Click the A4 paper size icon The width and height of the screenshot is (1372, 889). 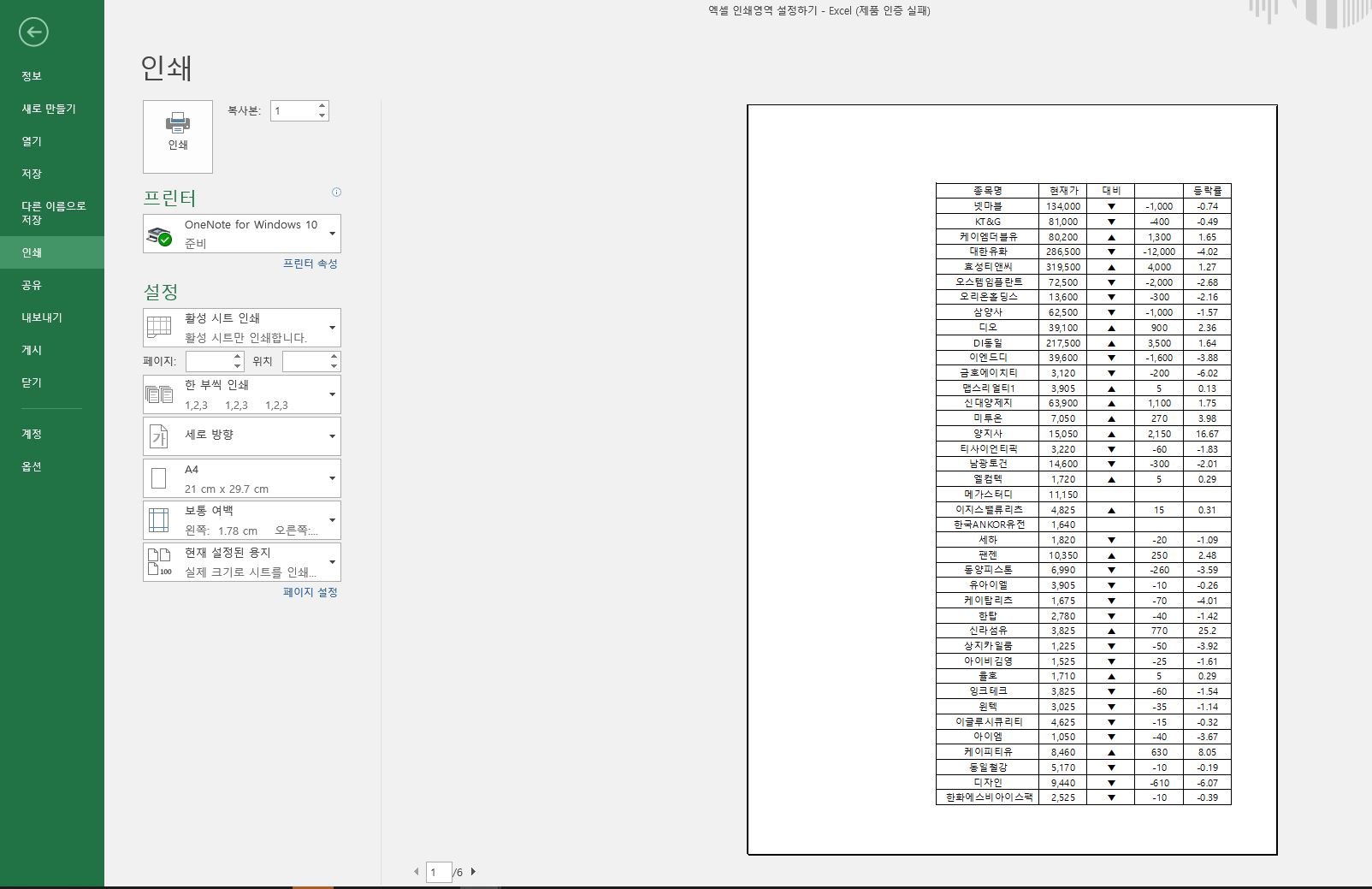(159, 478)
